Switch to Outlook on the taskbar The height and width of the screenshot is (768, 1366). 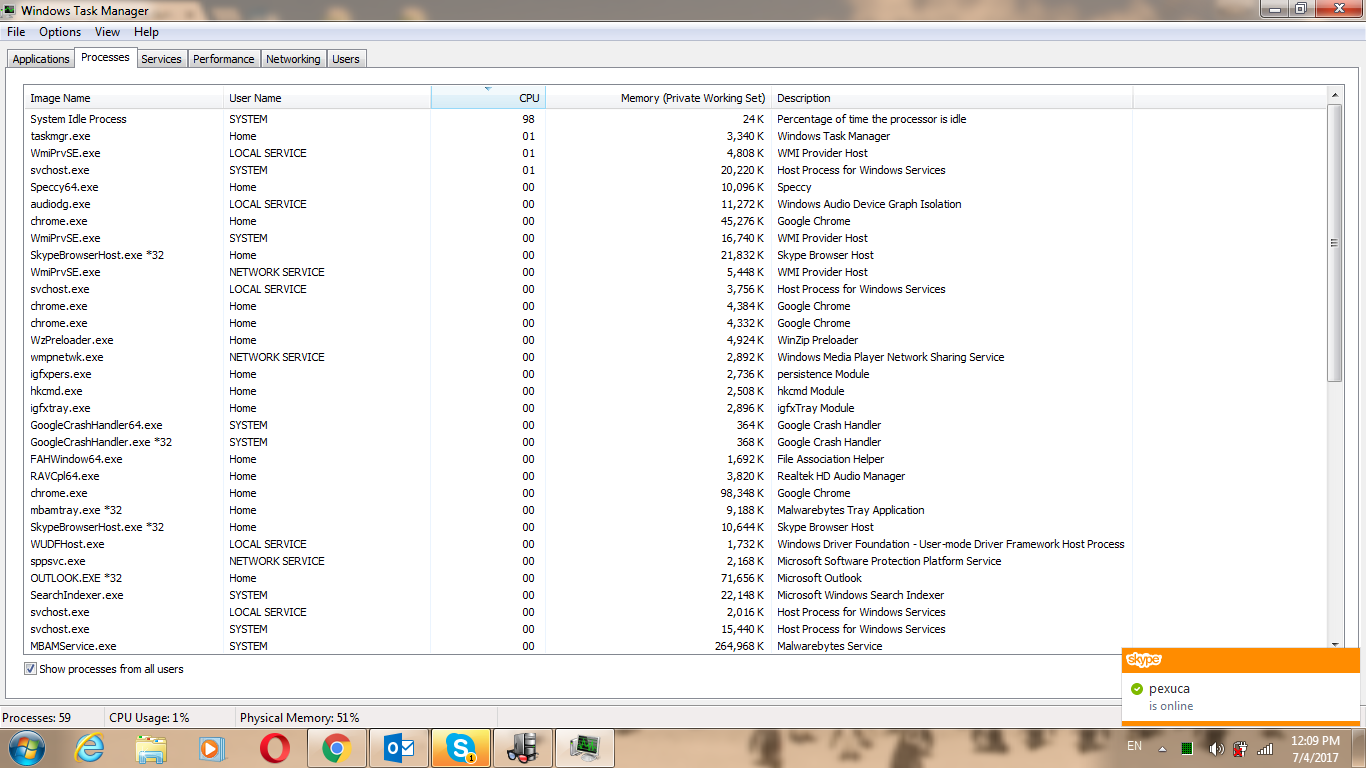click(x=399, y=748)
